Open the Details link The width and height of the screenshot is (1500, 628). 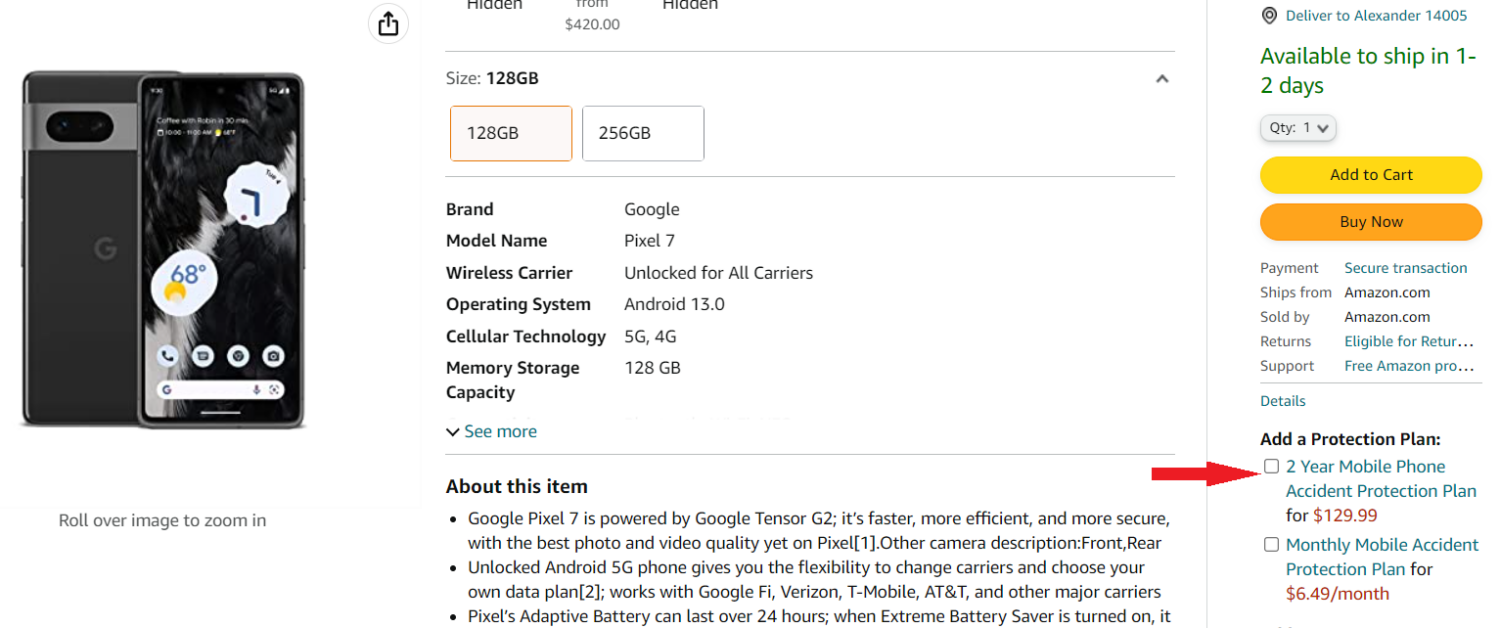pos(1283,401)
